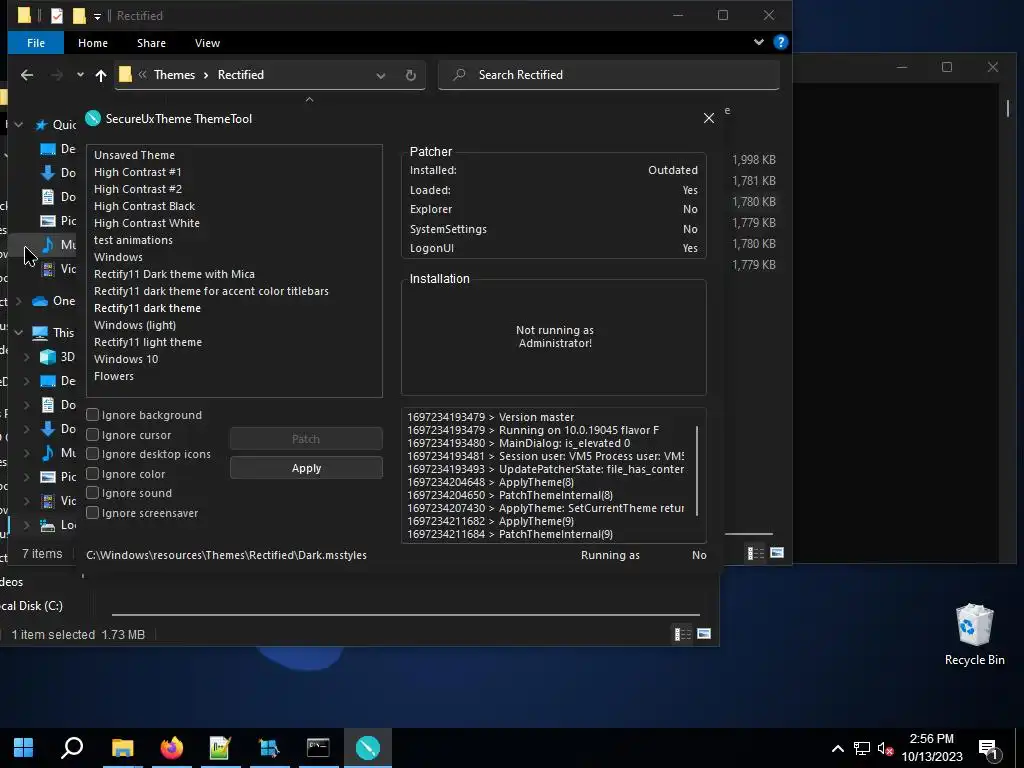The image size is (1024, 768).
Task: Open Windows Start button
Action: 24,747
